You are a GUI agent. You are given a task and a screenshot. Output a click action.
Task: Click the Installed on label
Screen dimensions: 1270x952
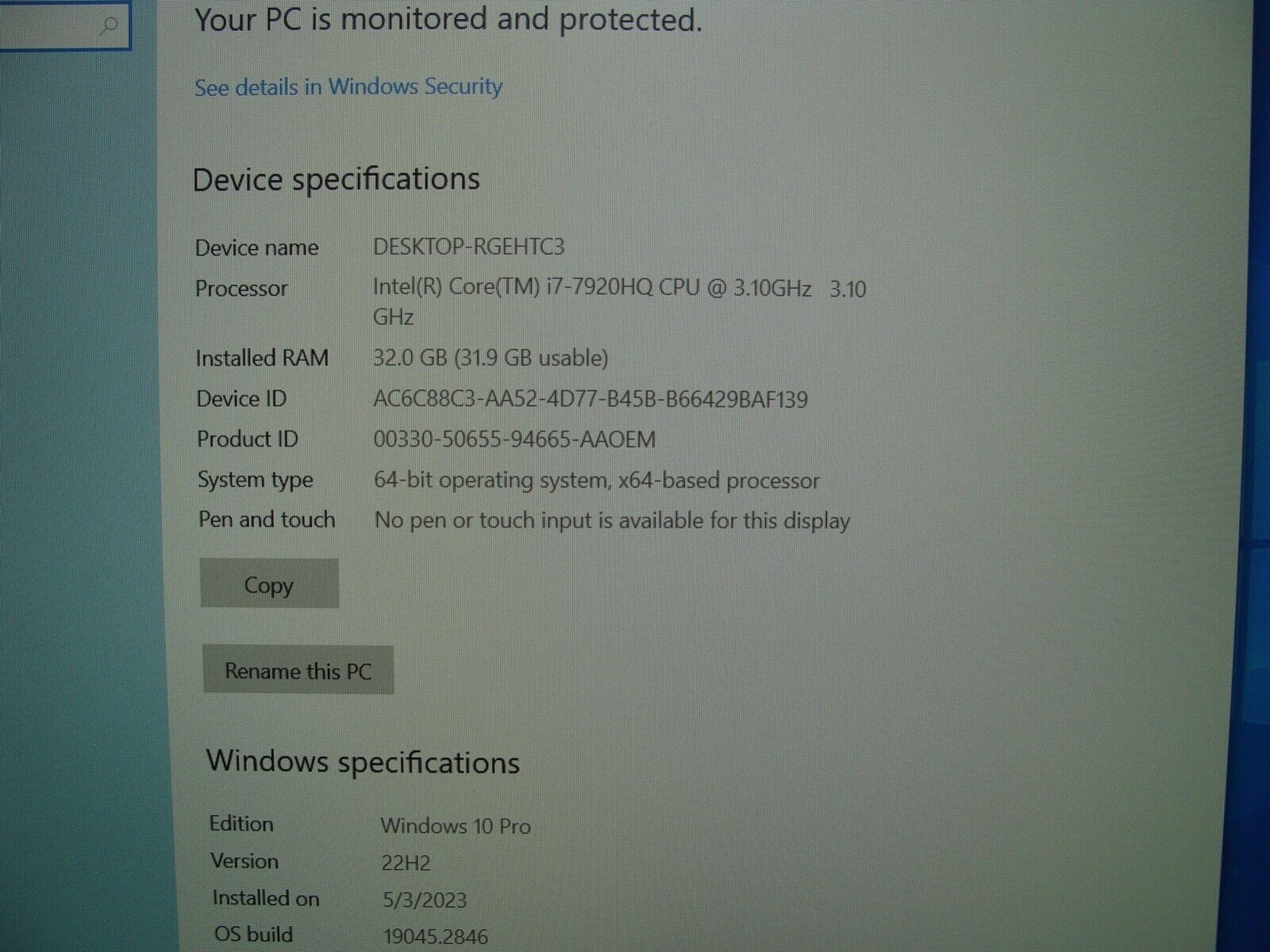coord(266,898)
